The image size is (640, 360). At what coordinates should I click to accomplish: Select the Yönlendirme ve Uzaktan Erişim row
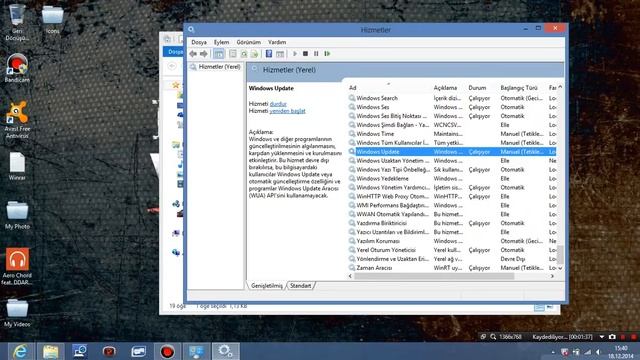[x=451, y=259]
